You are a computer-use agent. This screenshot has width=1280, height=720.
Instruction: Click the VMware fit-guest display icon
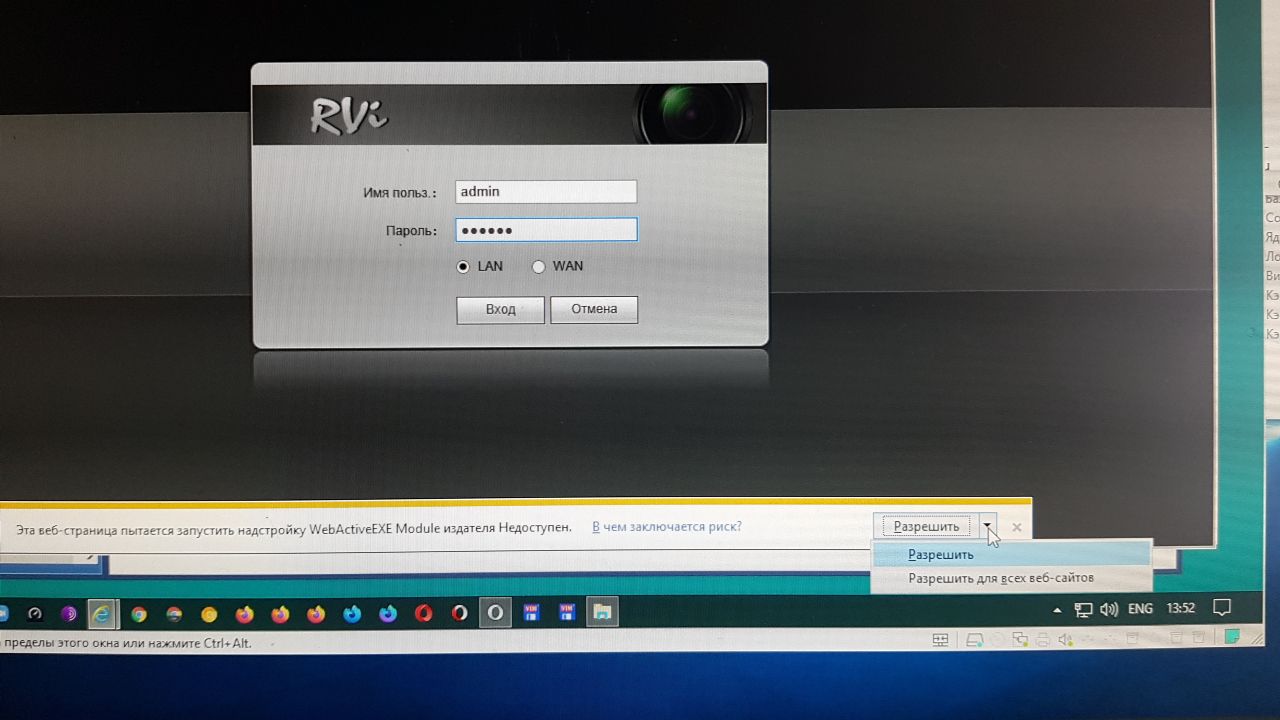(x=939, y=640)
